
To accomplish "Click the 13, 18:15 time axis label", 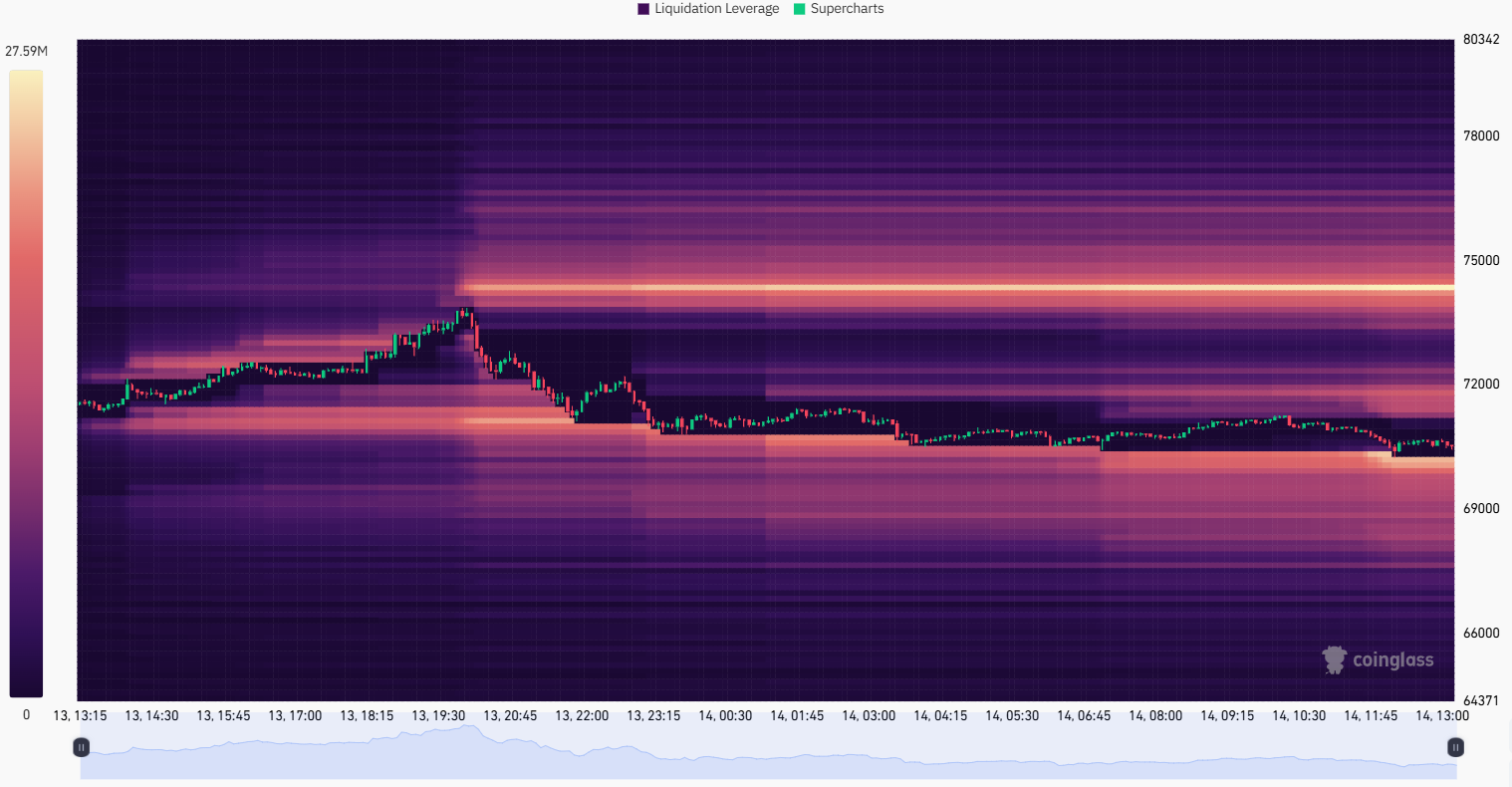I will pyautogui.click(x=367, y=716).
